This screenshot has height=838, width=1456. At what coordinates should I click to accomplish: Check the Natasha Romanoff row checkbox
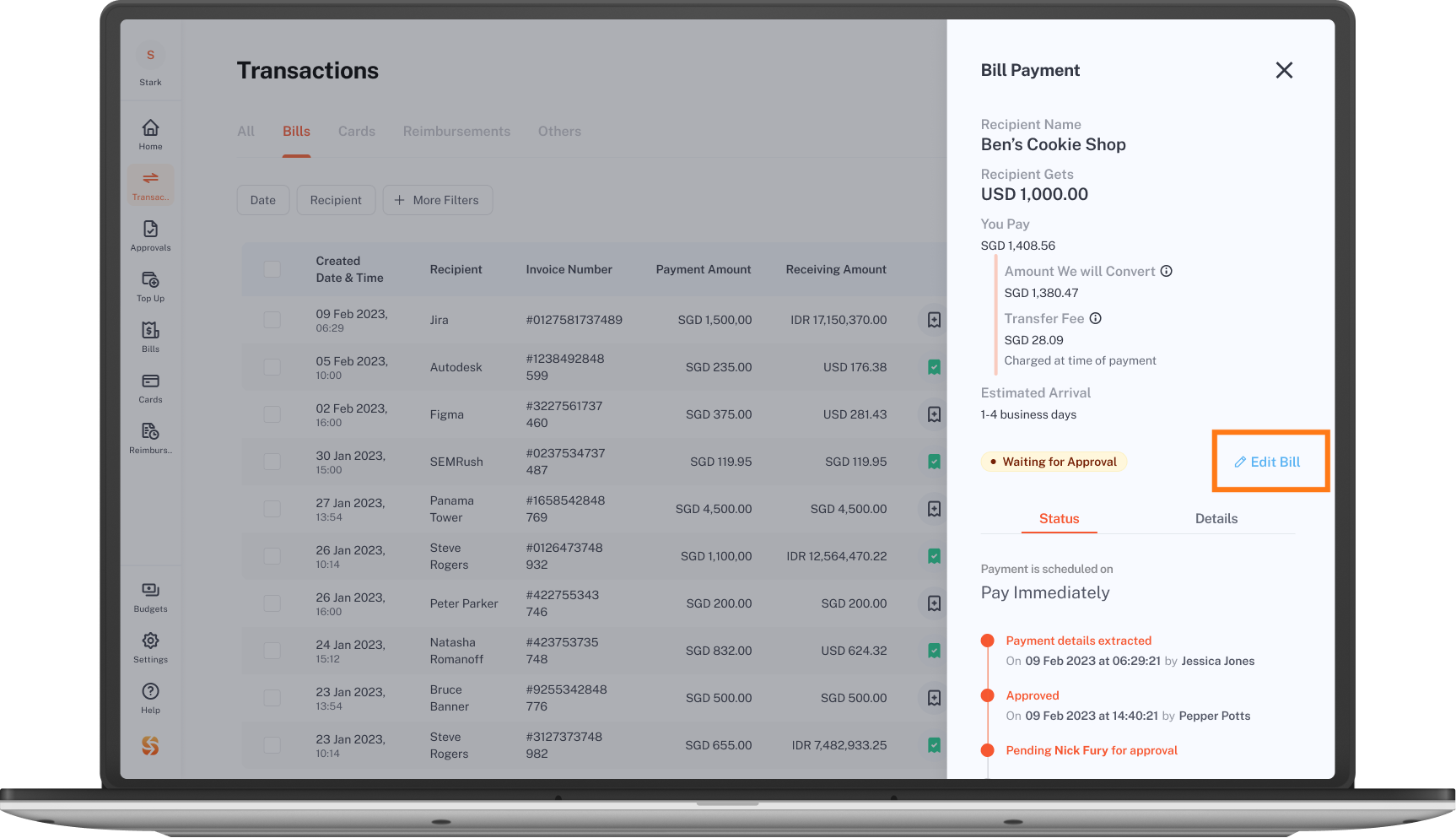coord(272,651)
